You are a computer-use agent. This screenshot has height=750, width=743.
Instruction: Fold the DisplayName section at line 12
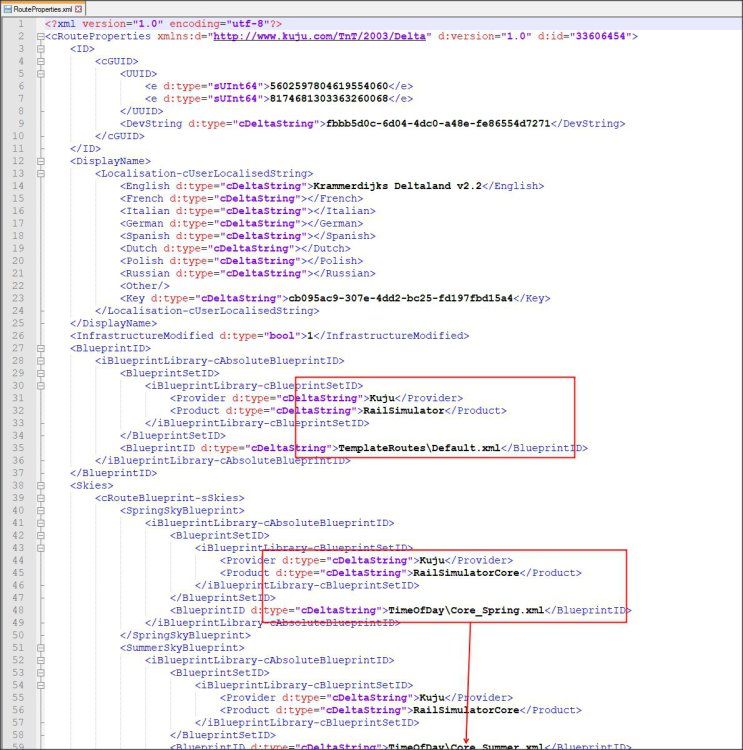[39, 160]
